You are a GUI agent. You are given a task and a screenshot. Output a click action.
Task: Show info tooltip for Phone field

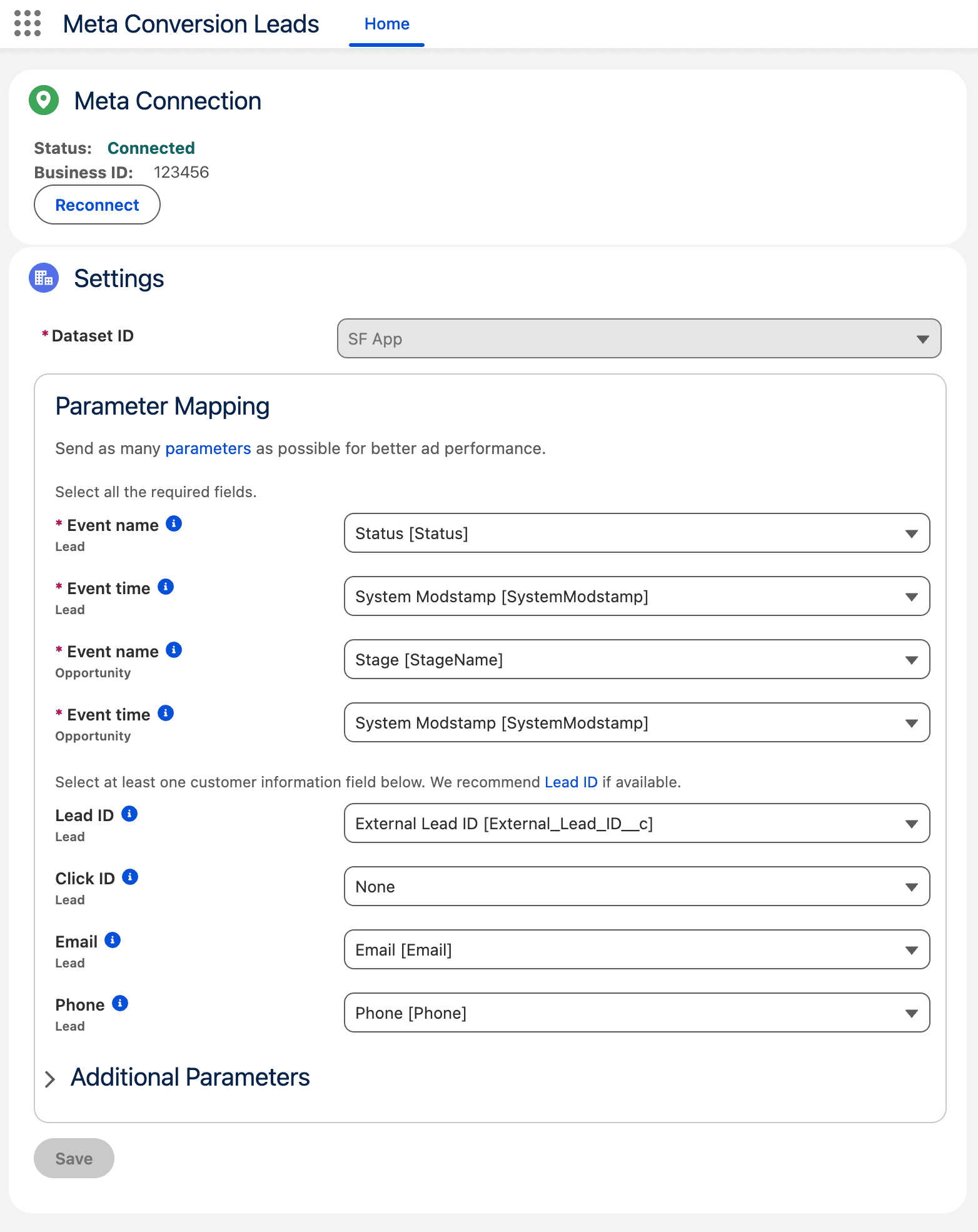click(x=120, y=1003)
